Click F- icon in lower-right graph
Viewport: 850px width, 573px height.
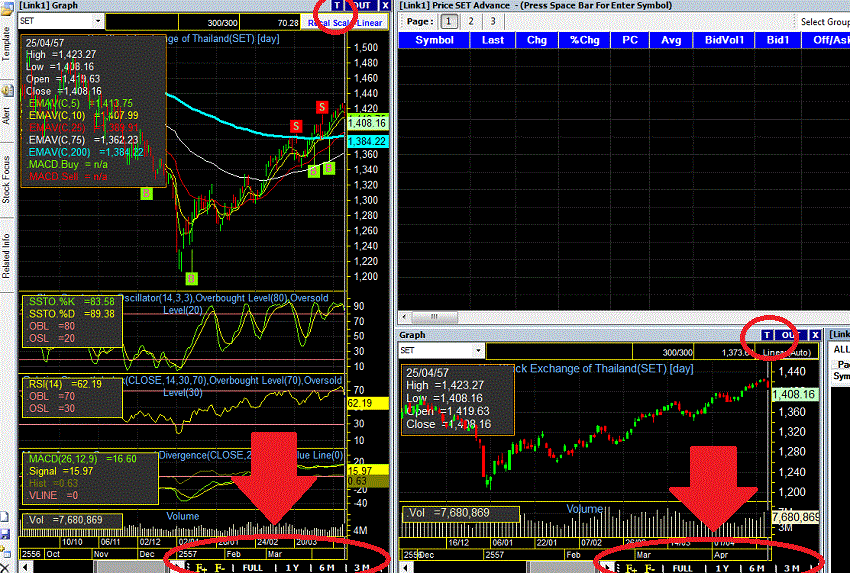[649, 568]
